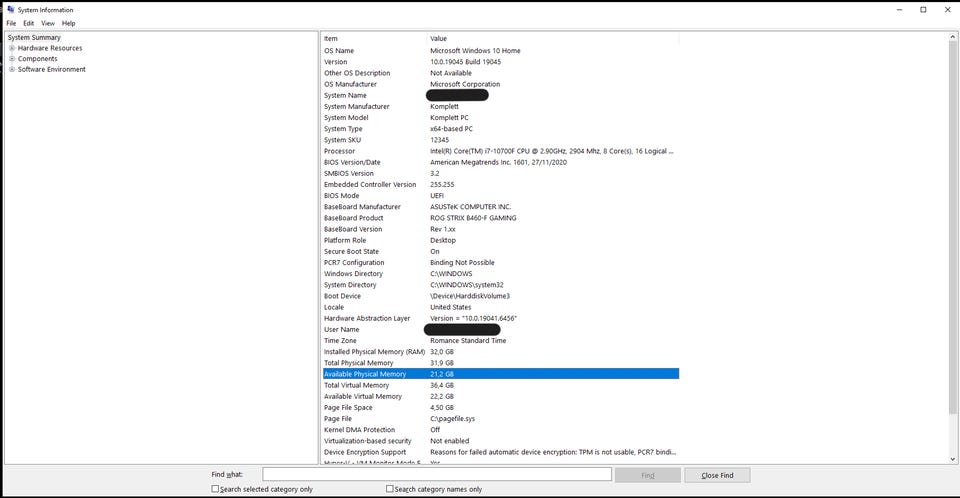Select the Device Encryption Support row

(501, 452)
